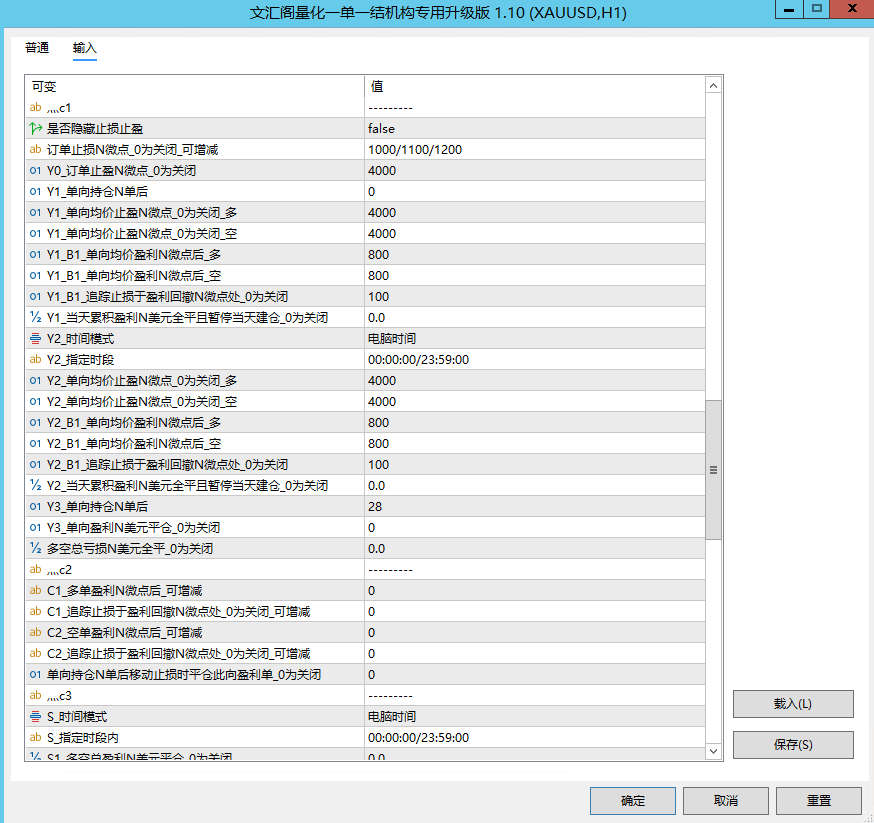Viewport: 874px width, 823px height.
Task: Select the row Y3_单向盈利N美元平仓_0为关闭
Action: (x=365, y=528)
